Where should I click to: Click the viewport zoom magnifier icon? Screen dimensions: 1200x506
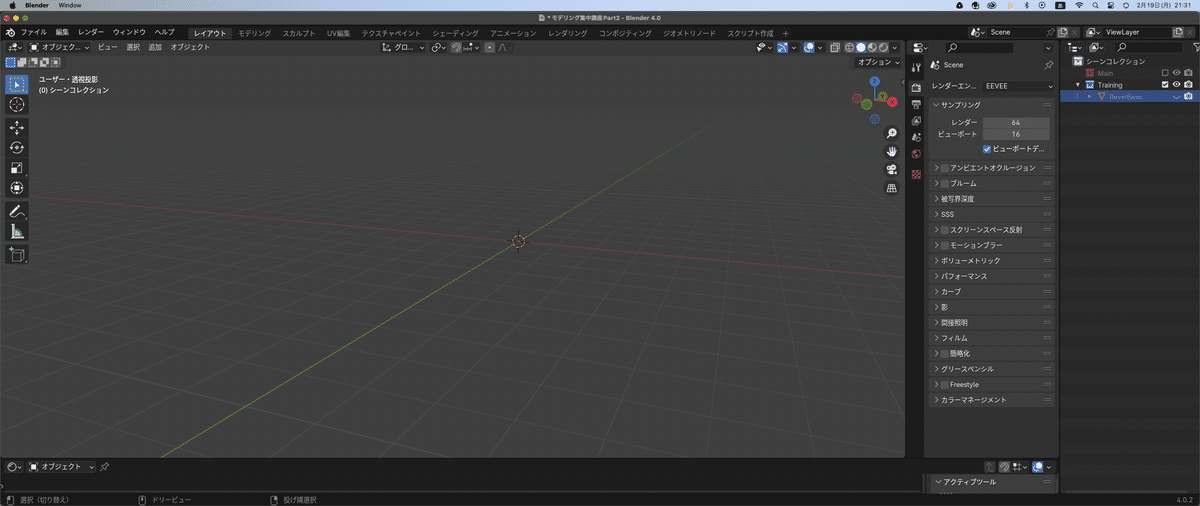[x=891, y=133]
